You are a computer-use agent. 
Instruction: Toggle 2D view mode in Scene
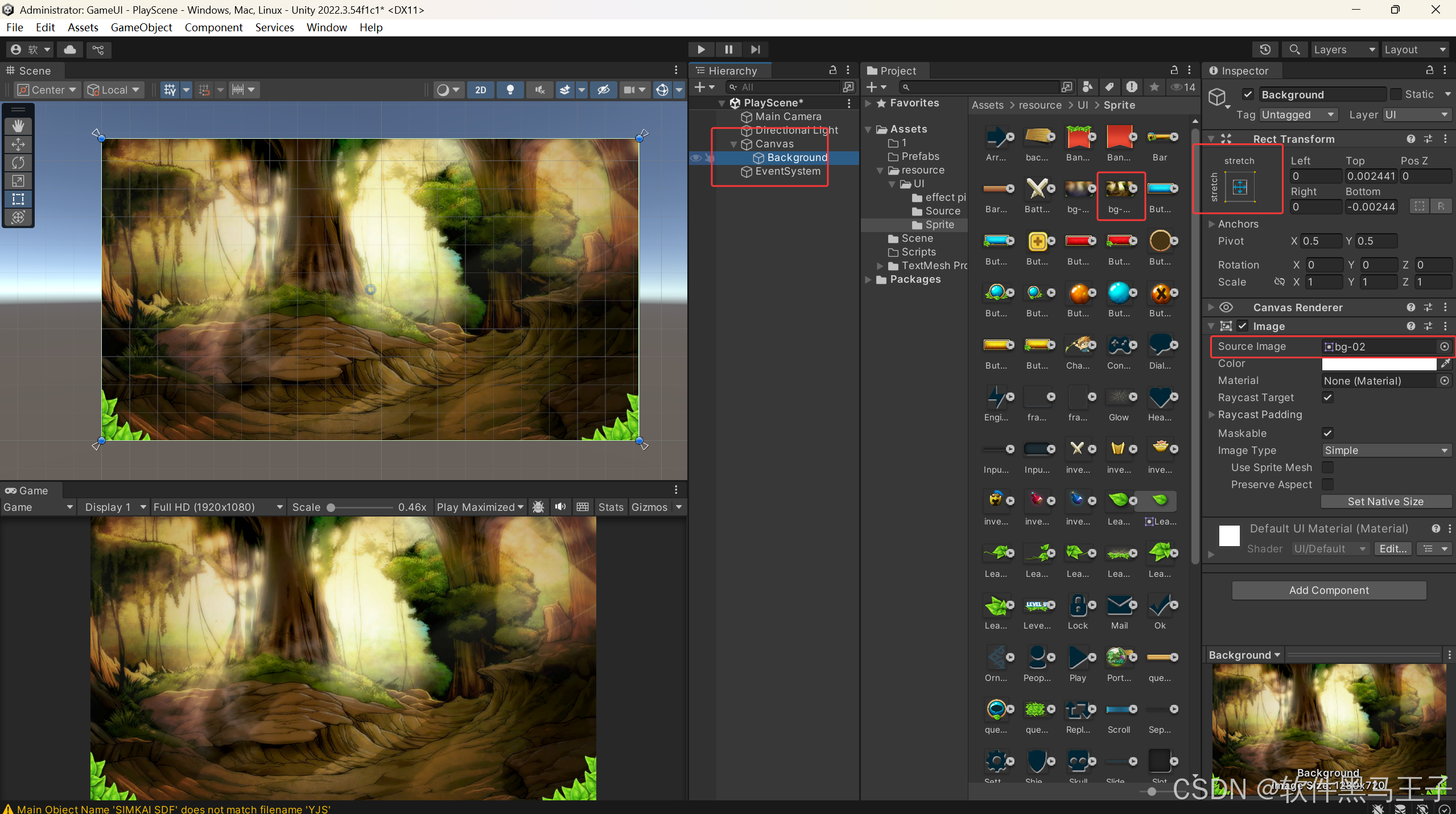[x=481, y=90]
